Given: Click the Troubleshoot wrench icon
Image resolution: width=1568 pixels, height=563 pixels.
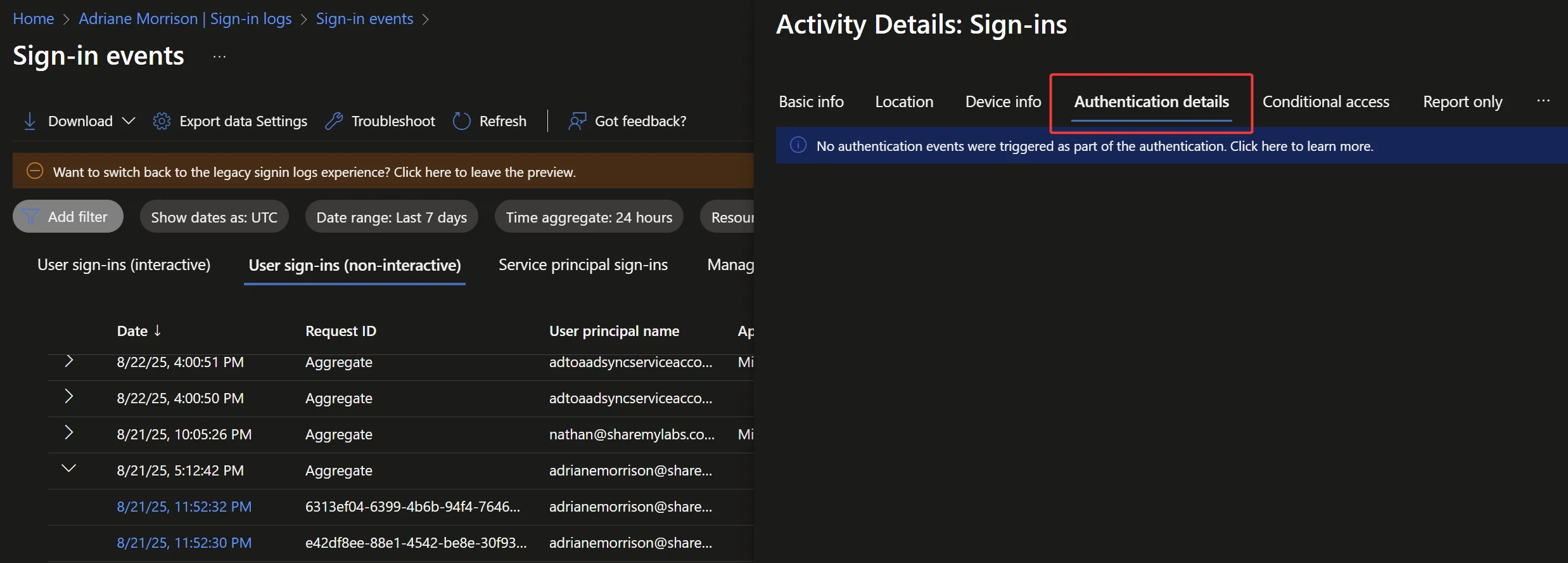Looking at the screenshot, I should click(x=334, y=121).
